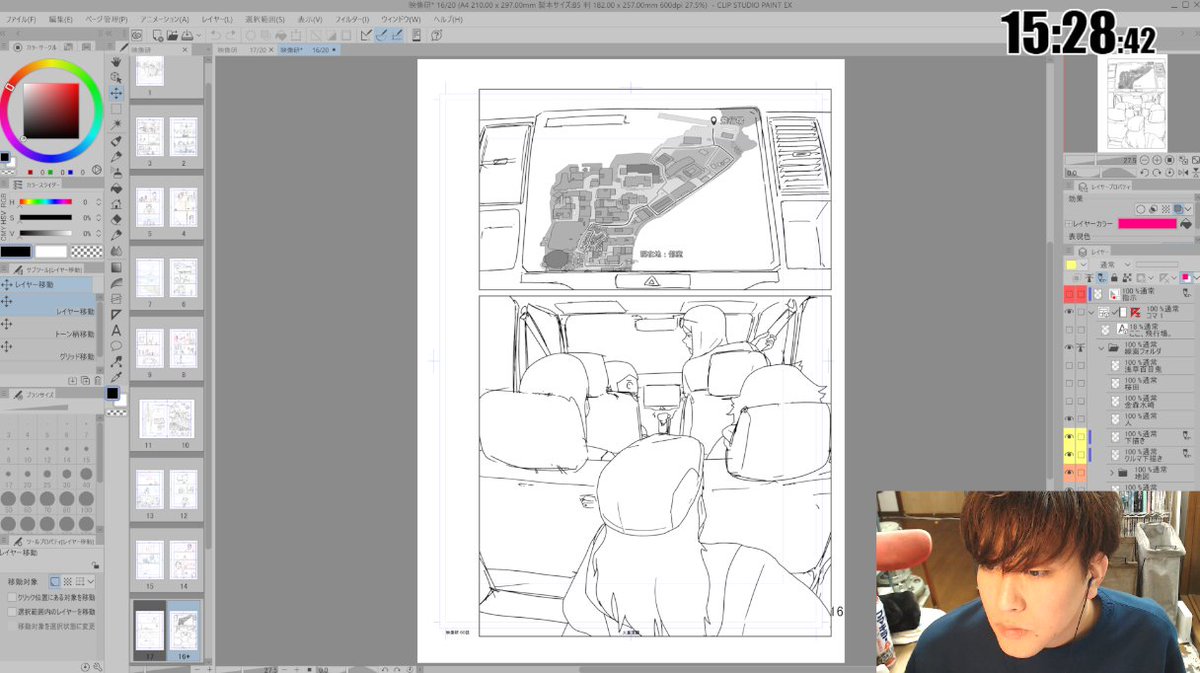Select the Move Layer tool in toolbox
The image size is (1200, 673).
point(117,93)
